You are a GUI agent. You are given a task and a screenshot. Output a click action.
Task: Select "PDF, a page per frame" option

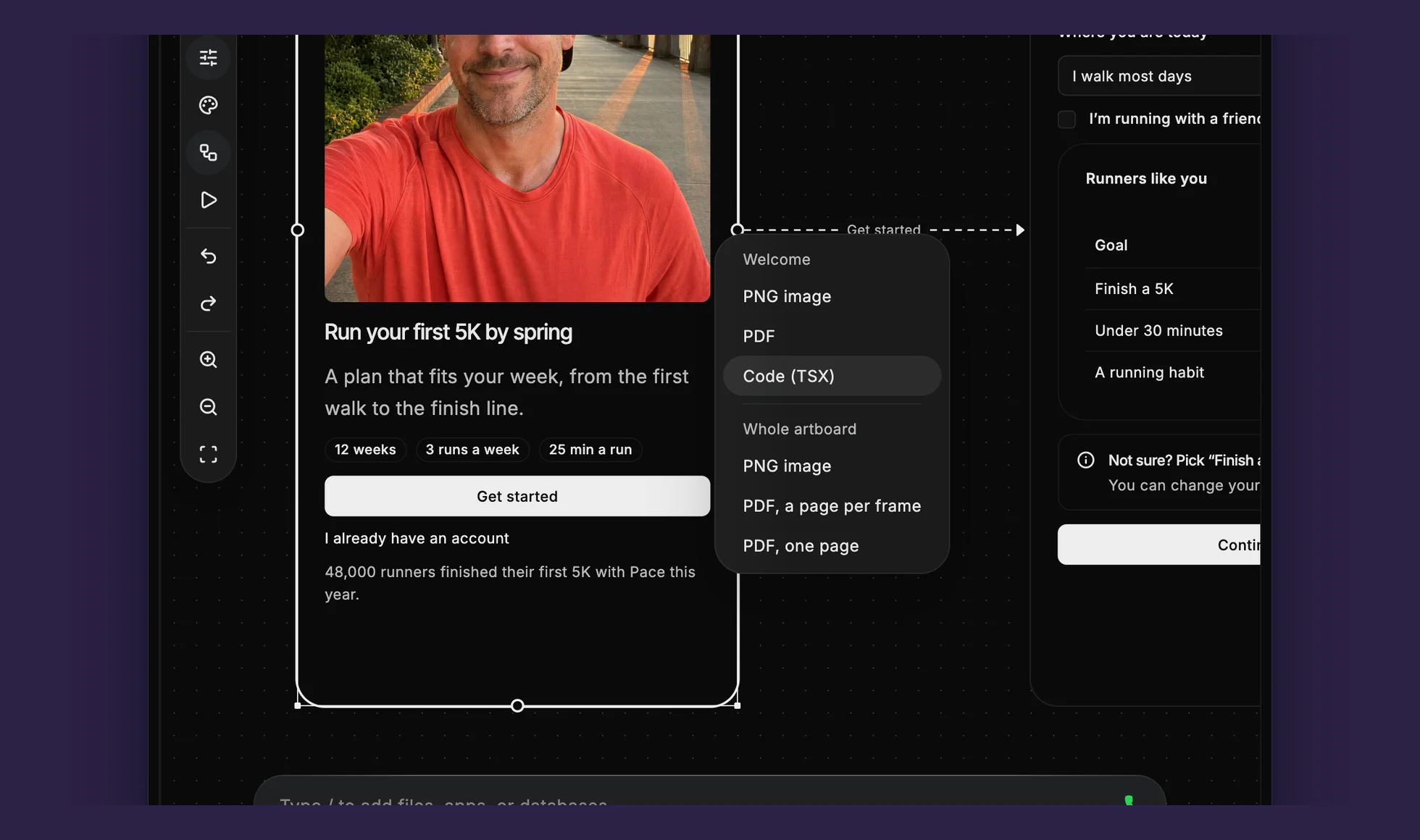coord(832,505)
